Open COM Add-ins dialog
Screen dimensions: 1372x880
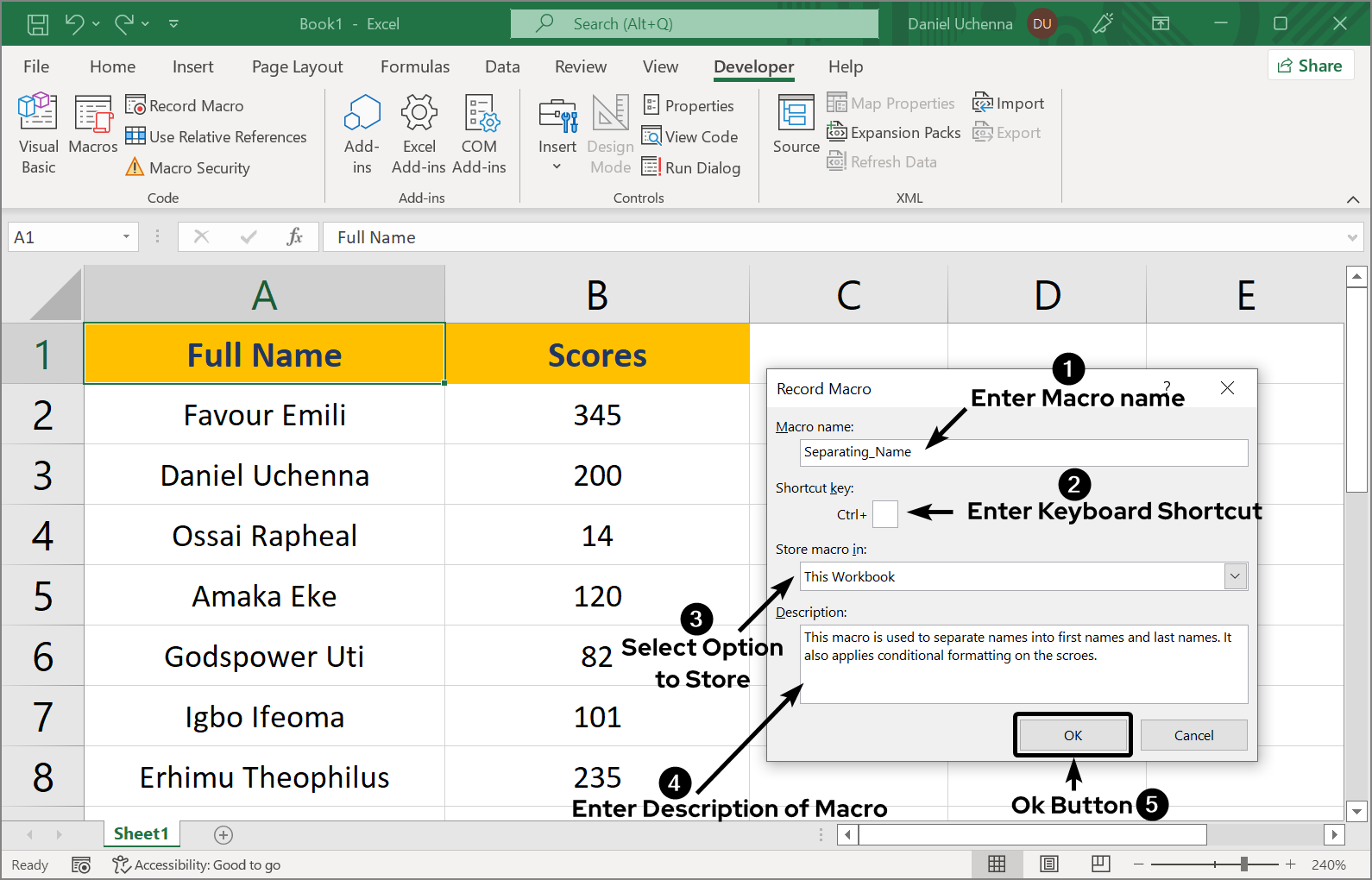coord(479,134)
